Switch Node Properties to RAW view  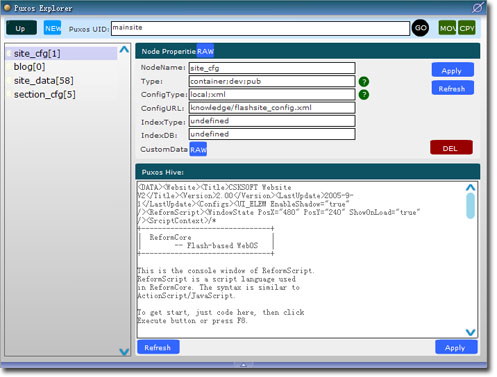[x=205, y=51]
